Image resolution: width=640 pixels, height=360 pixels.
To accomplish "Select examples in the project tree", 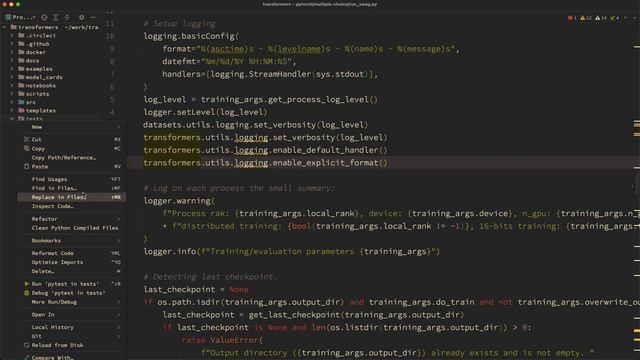I will pyautogui.click(x=39, y=69).
